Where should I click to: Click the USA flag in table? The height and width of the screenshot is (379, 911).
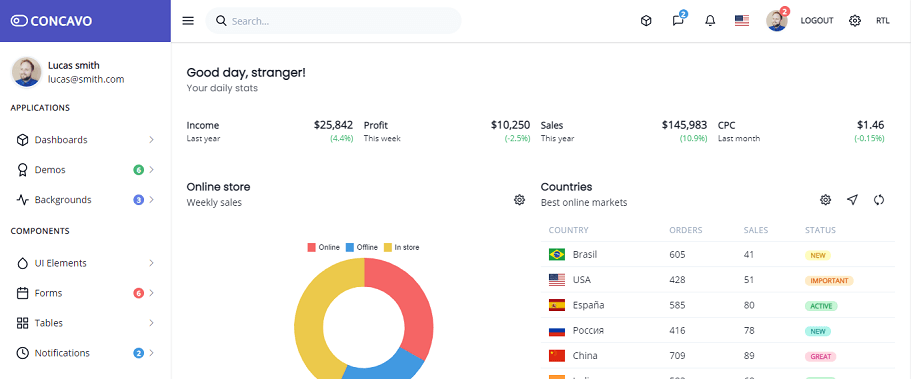point(557,280)
